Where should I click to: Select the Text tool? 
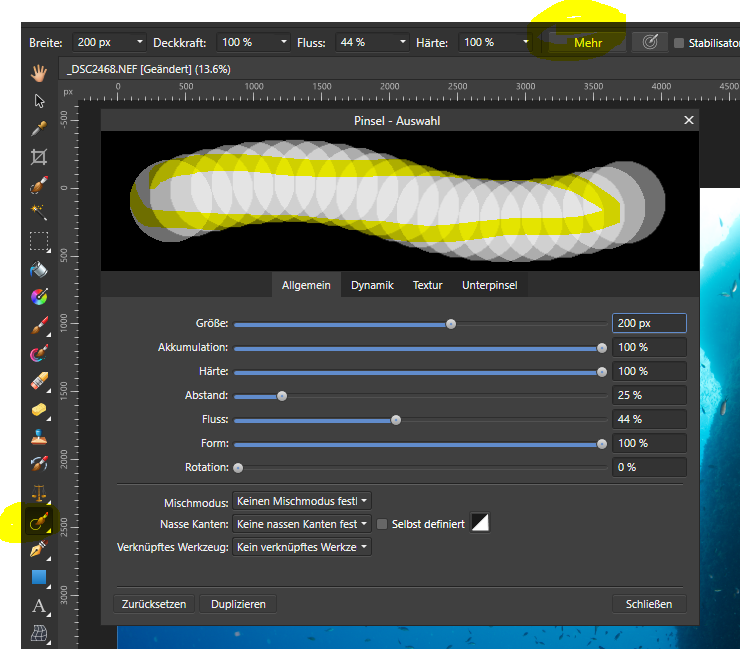[x=39, y=605]
